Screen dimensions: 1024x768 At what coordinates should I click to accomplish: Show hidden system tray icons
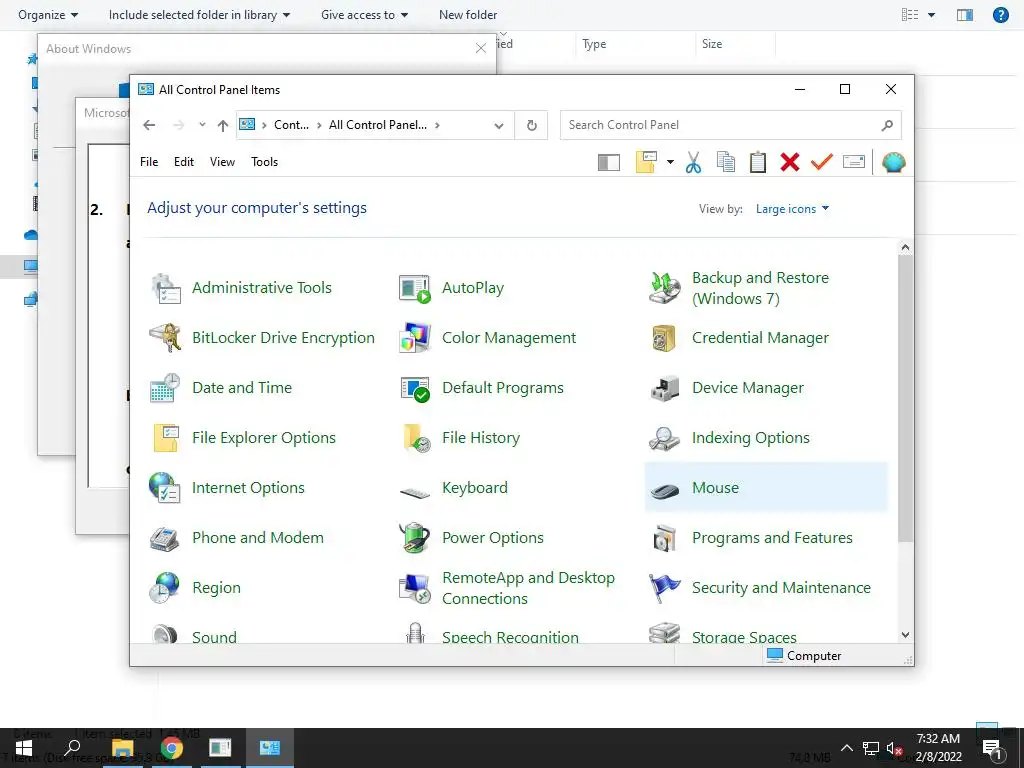(x=846, y=748)
